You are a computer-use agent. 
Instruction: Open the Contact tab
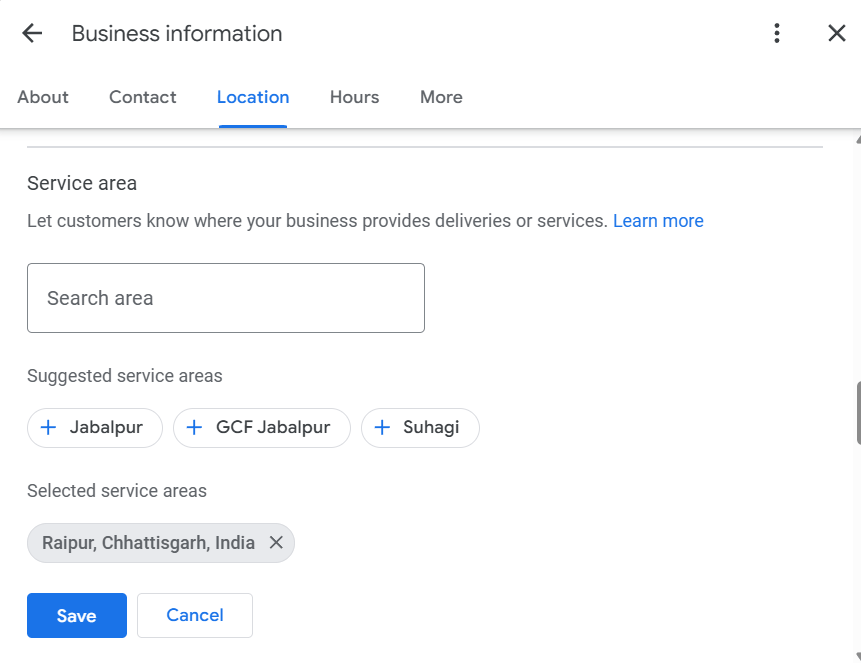143,97
